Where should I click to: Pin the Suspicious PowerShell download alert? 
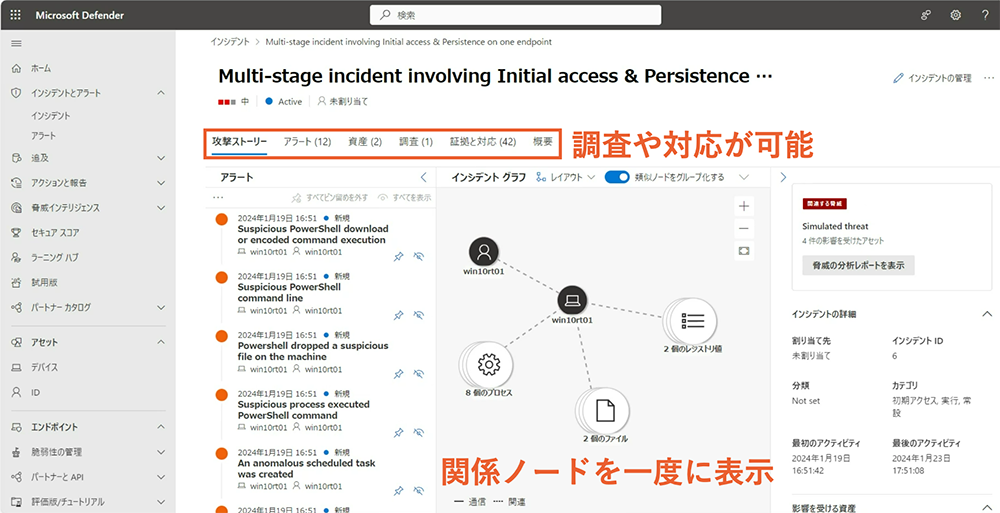coord(399,256)
